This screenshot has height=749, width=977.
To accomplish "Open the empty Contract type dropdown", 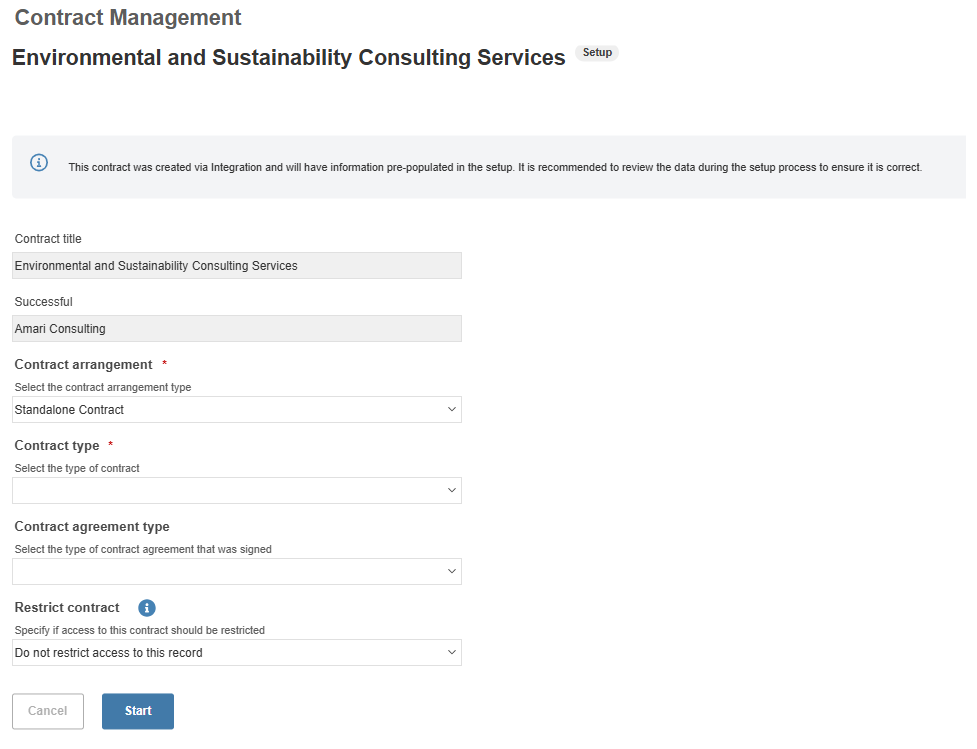I will pyautogui.click(x=237, y=490).
